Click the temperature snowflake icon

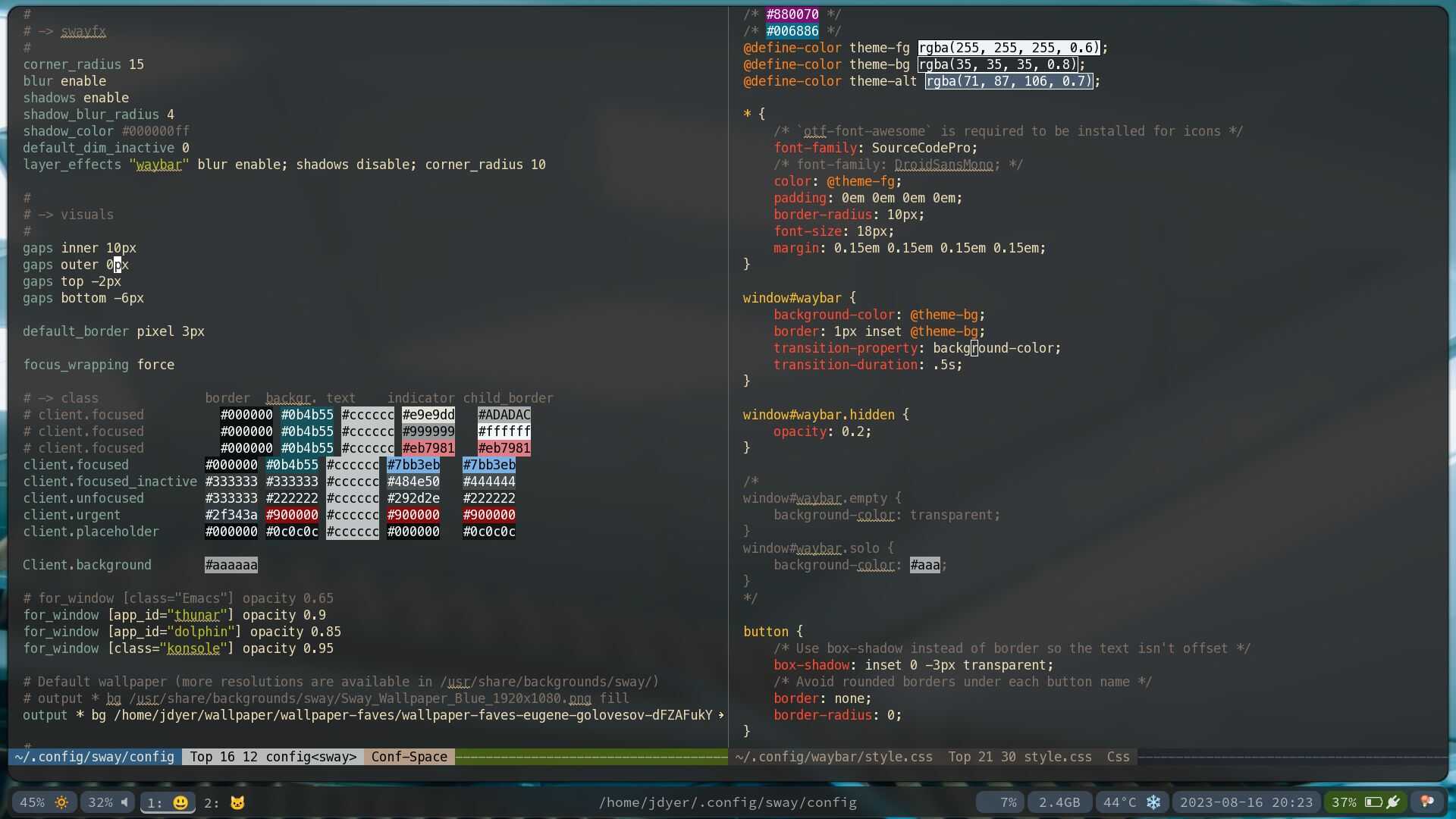pos(1153,802)
